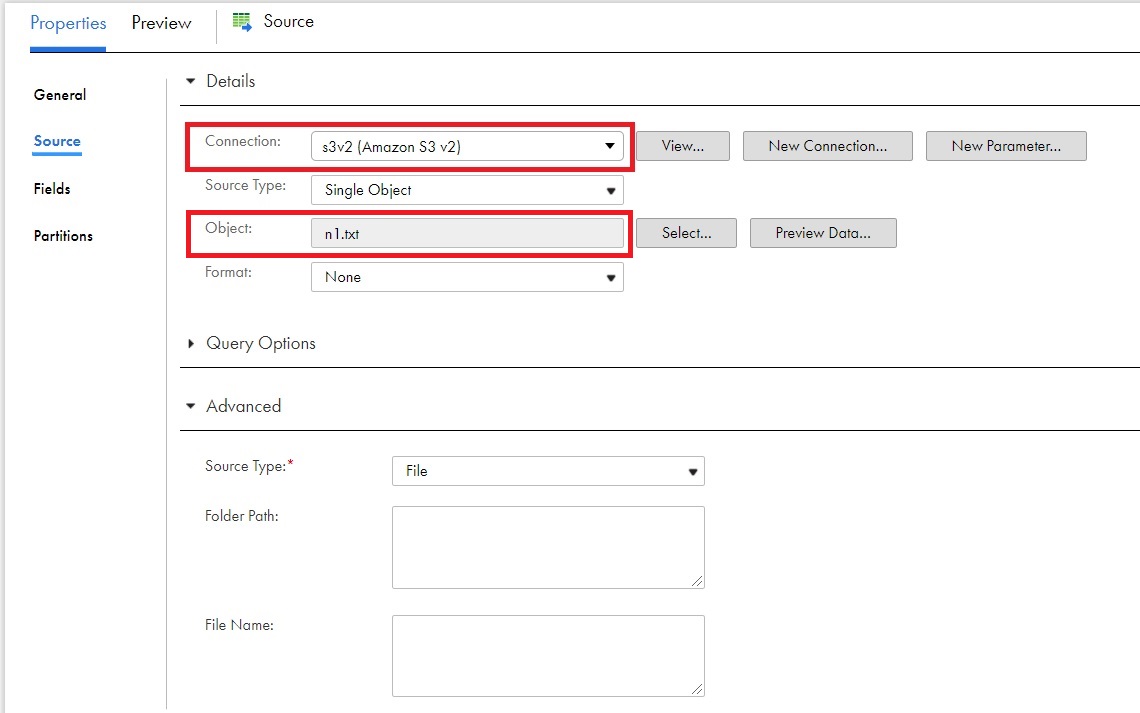The image size is (1140, 713).
Task: Select the Source section in sidebar
Action: [57, 141]
